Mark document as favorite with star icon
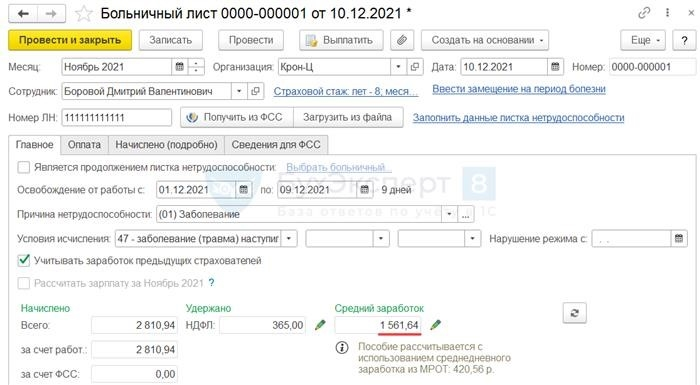The image size is (700, 385). [x=83, y=14]
